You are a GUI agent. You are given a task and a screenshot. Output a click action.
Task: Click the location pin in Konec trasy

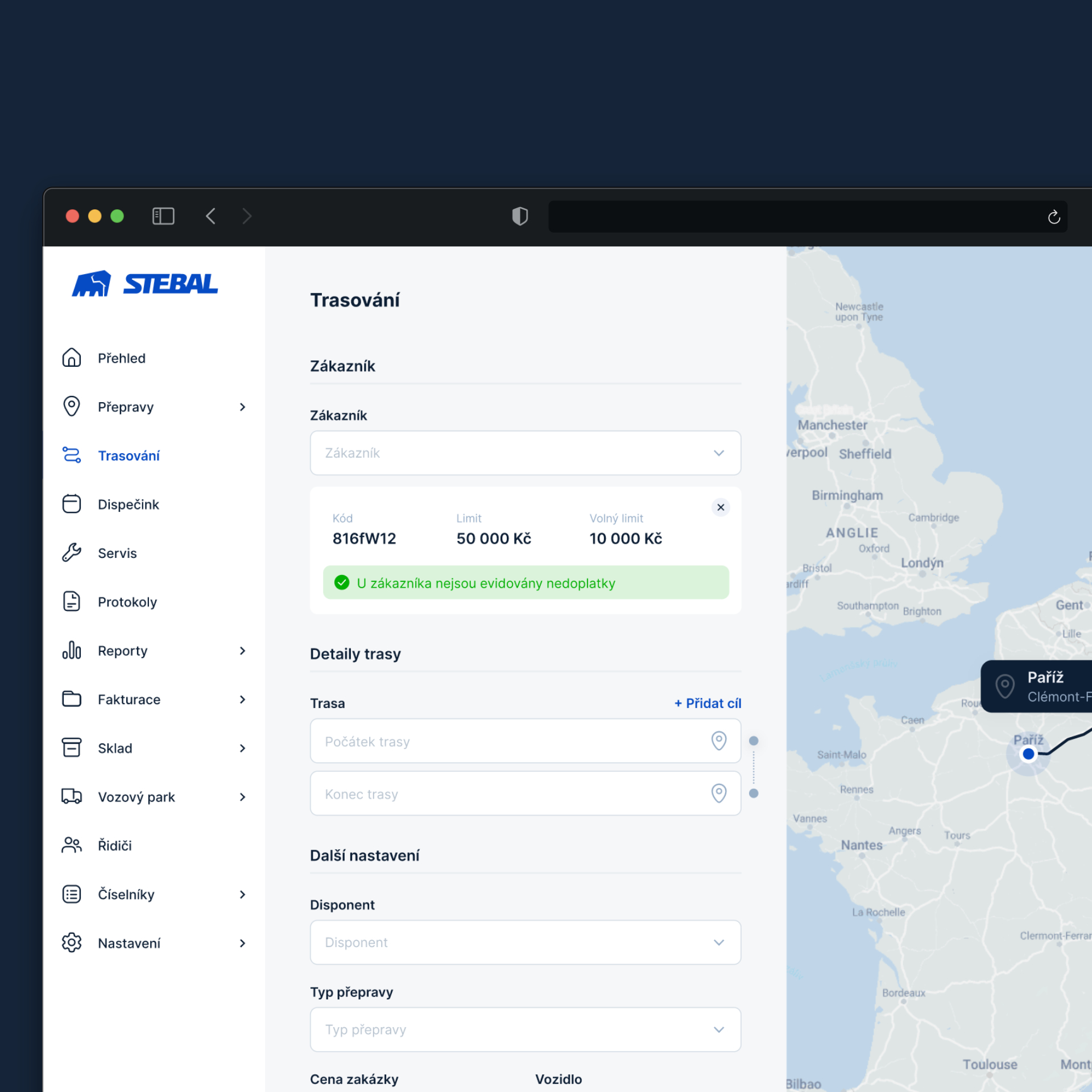point(719,793)
